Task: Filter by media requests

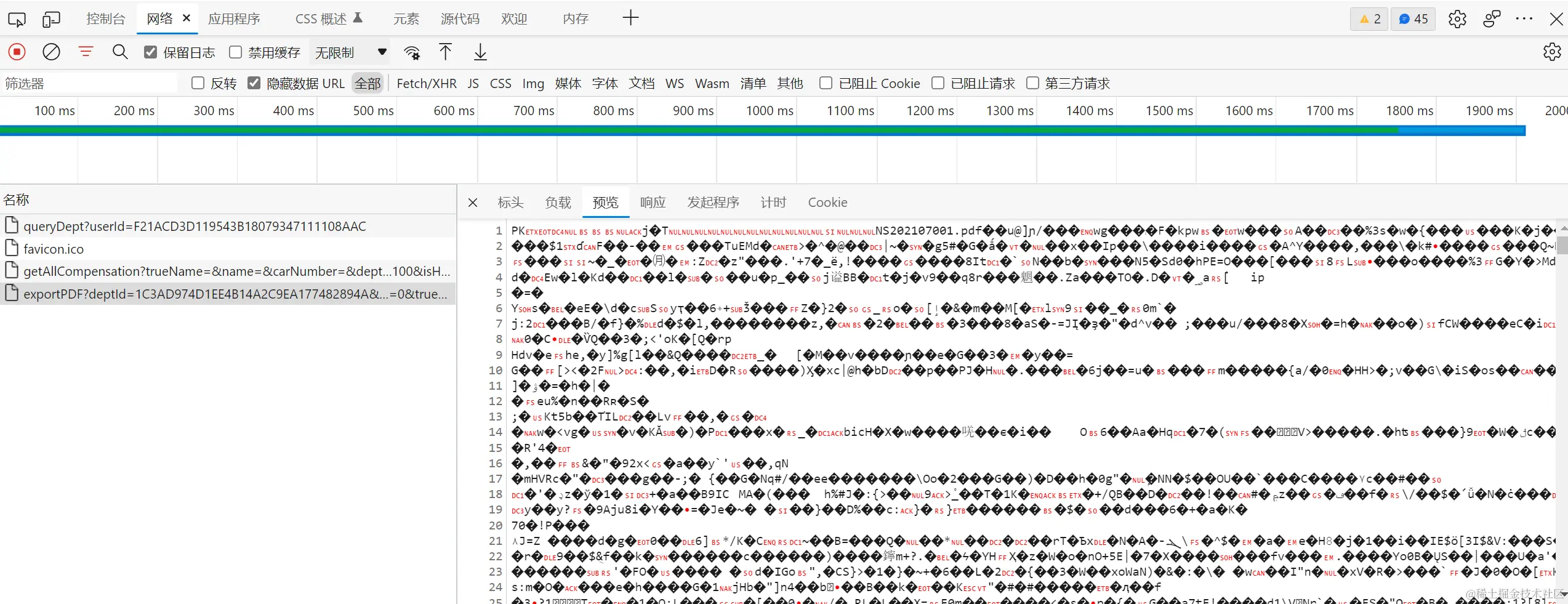Action: pyautogui.click(x=568, y=83)
